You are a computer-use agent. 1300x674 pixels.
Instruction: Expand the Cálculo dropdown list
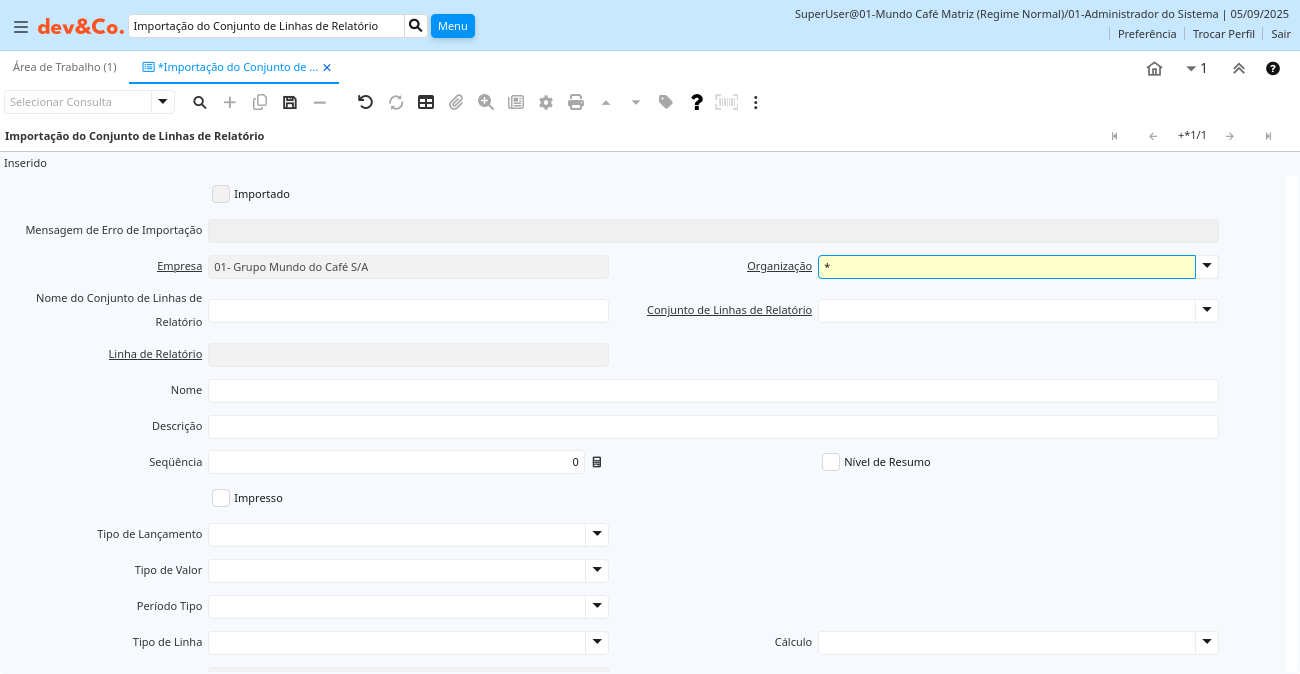click(1207, 642)
